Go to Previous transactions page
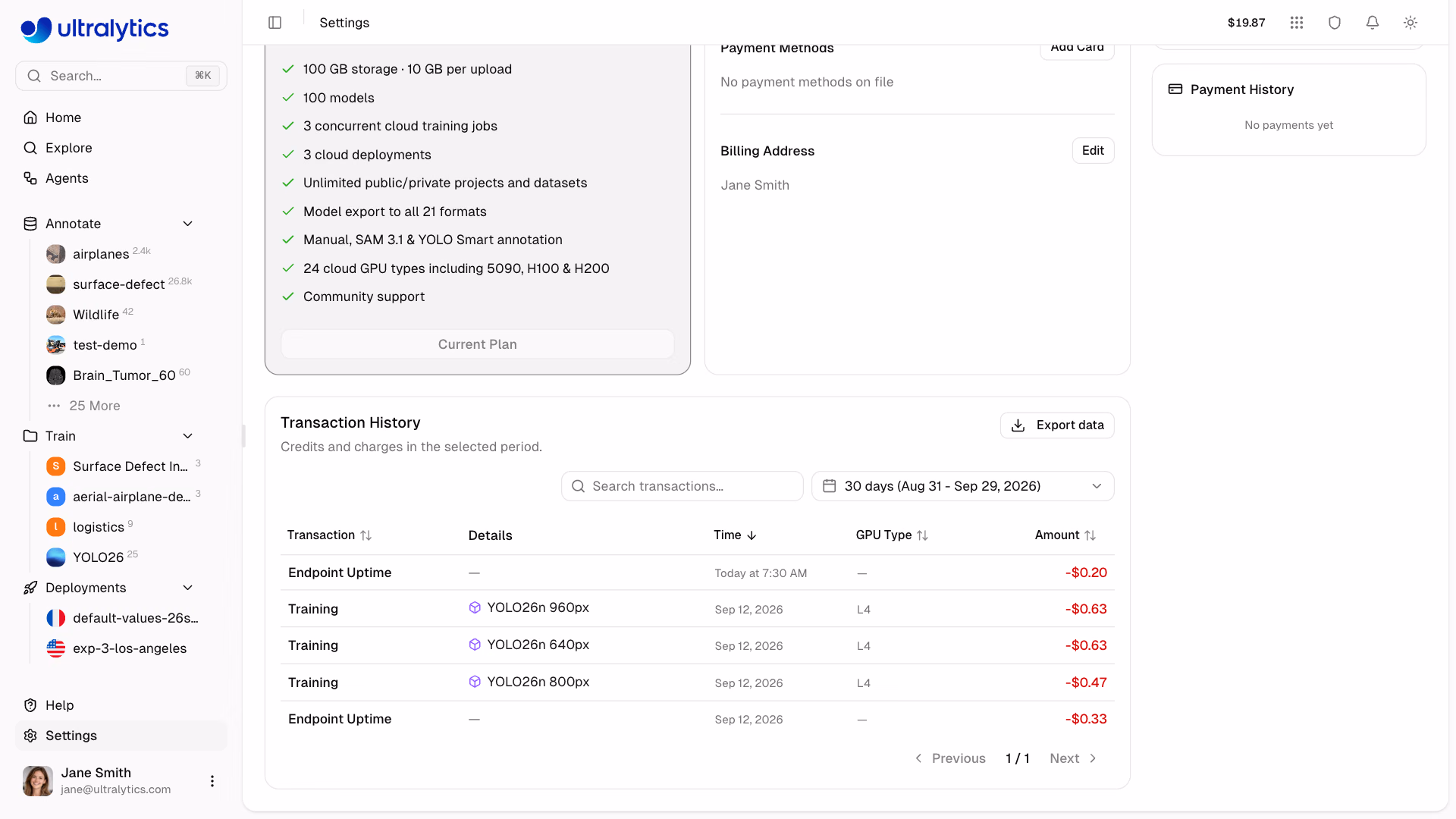The width and height of the screenshot is (1456, 819). coord(950,758)
